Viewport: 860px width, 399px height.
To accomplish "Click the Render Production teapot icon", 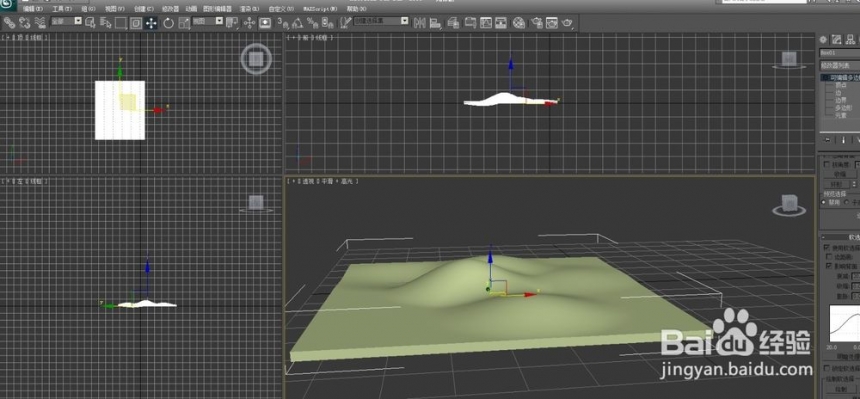I will 567,23.
